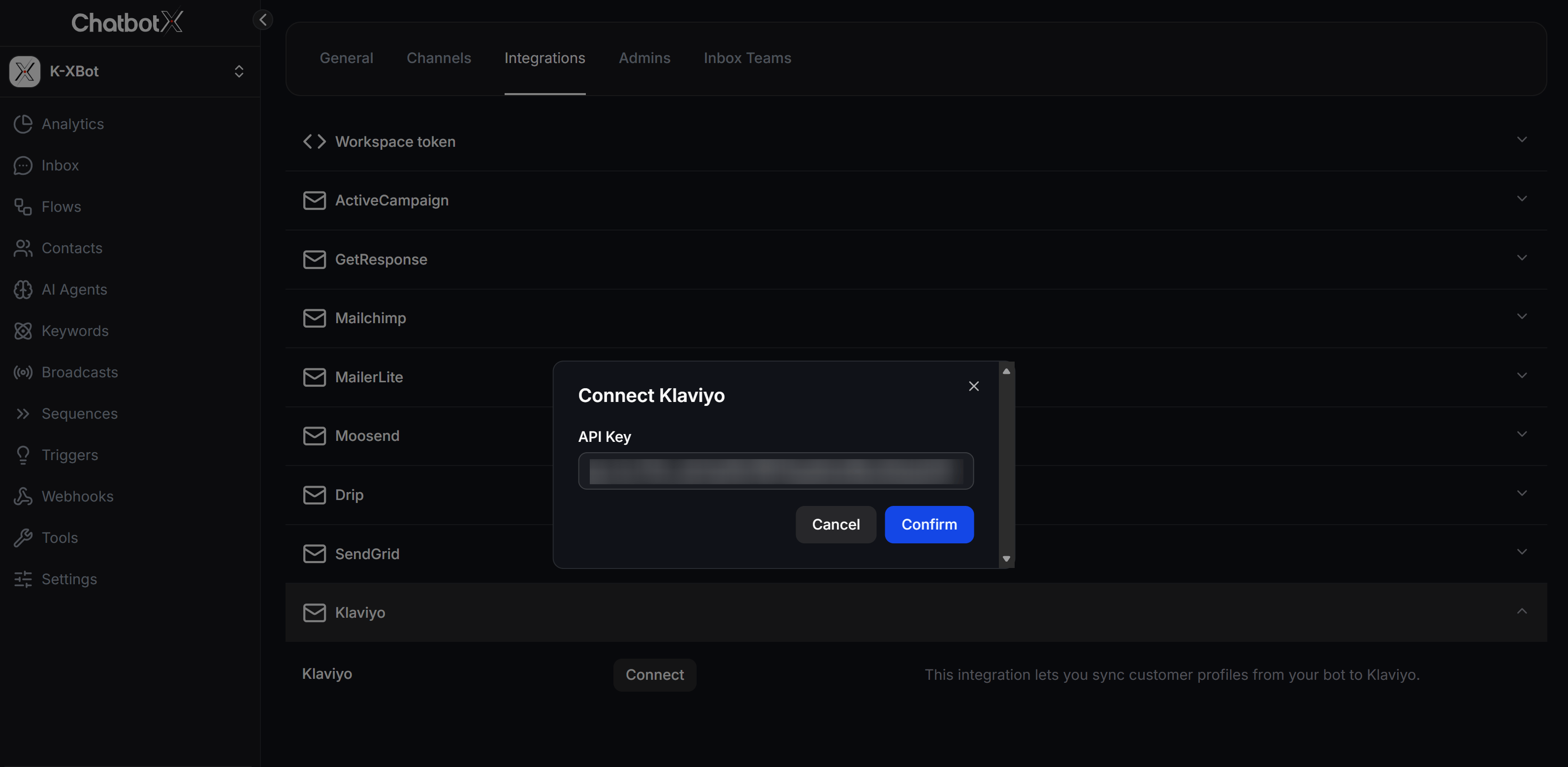This screenshot has height=767, width=1568.
Task: Expand the ActiveCampaign section chevron
Action: (1522, 199)
